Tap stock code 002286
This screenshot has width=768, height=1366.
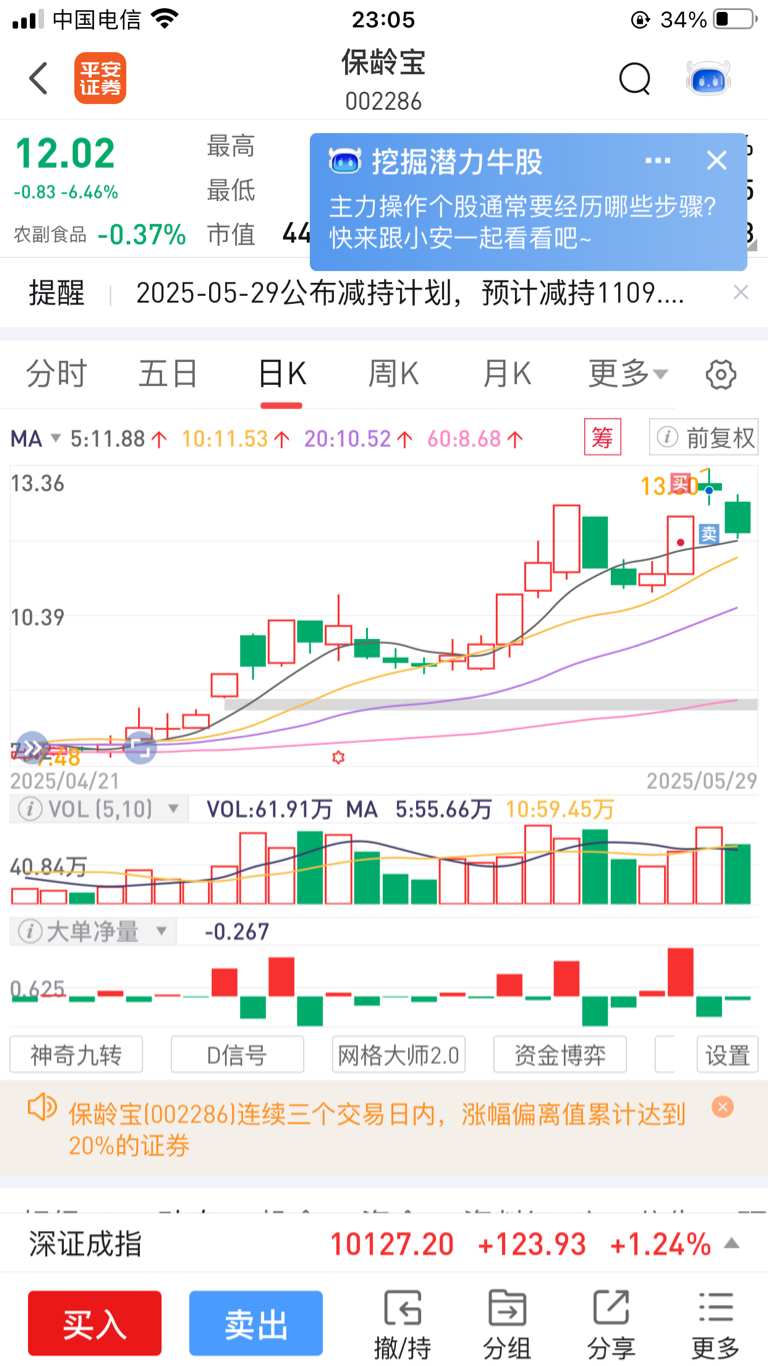(384, 102)
